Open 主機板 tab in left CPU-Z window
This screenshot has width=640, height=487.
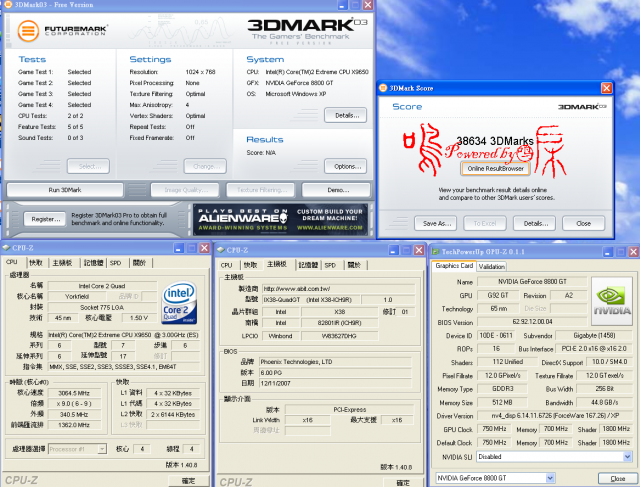coord(62,263)
